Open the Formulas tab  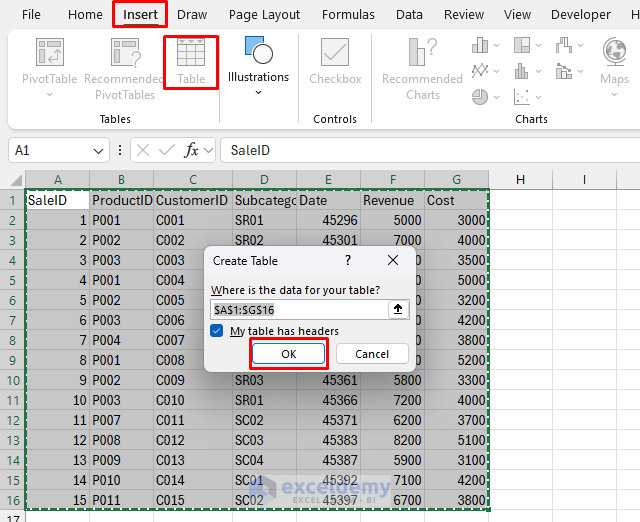(x=348, y=15)
